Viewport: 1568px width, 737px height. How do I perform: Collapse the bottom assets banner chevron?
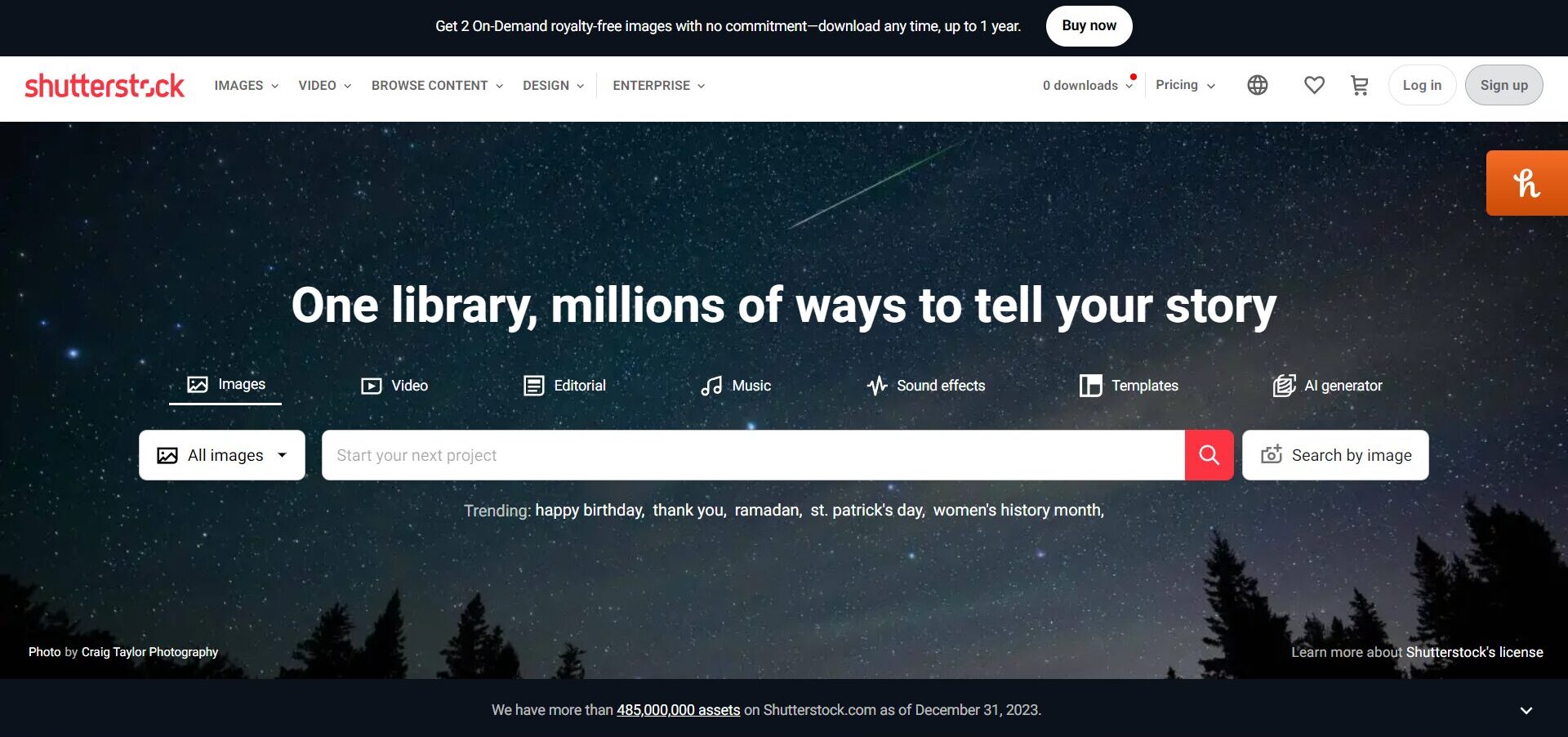1526,710
